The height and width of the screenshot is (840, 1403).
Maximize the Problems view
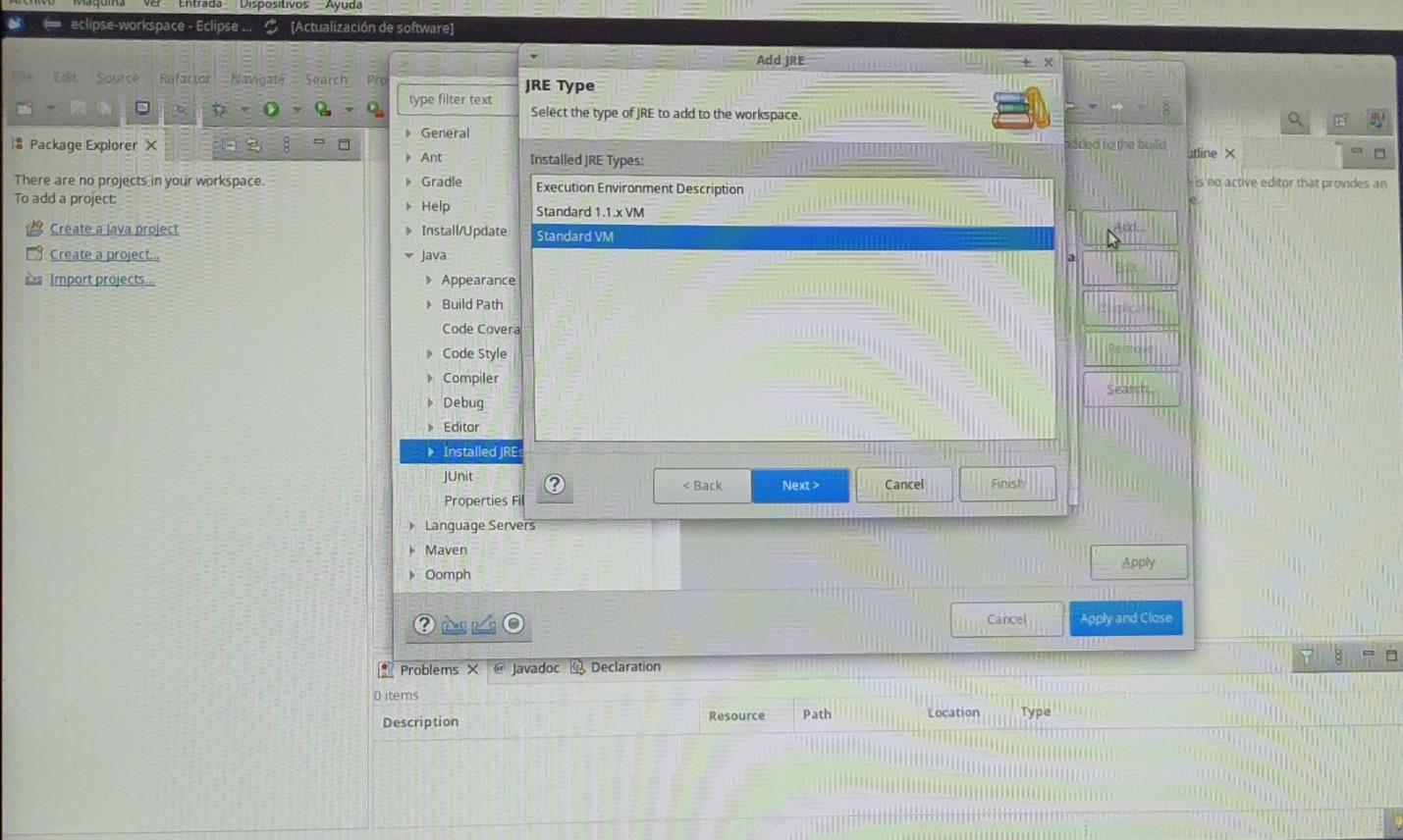pos(1391,655)
